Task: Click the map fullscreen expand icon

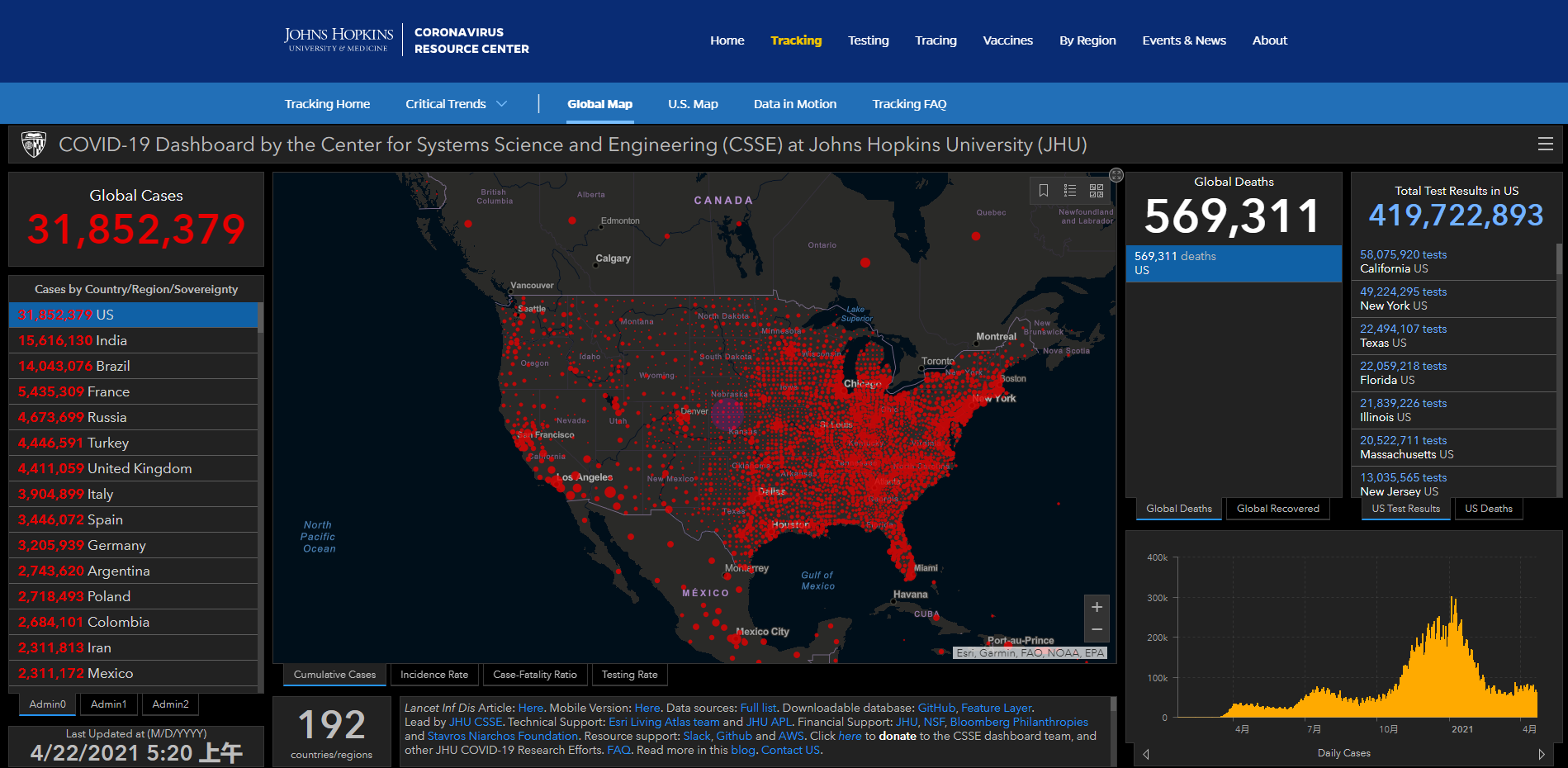Action: [x=1116, y=175]
